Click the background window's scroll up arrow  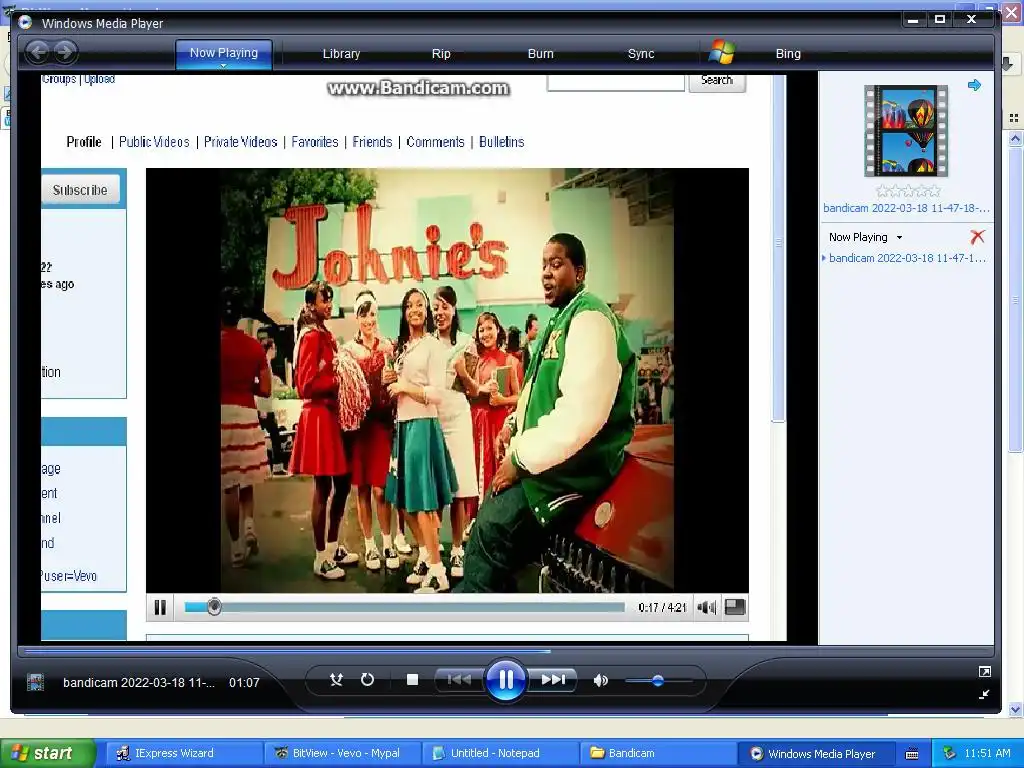(1016, 138)
